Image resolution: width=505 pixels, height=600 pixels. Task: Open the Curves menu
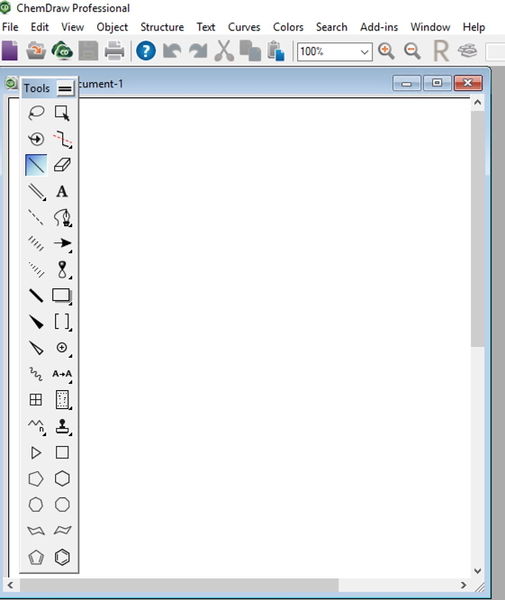[244, 27]
